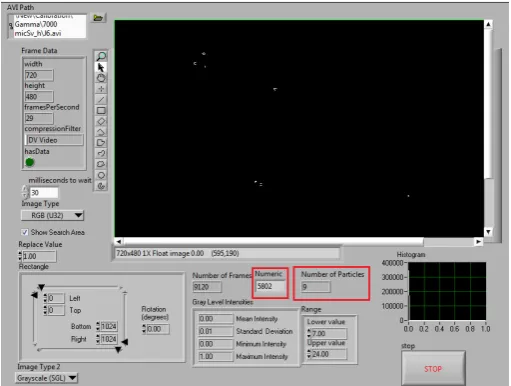Click the milliseconds to wait field
511x386 pixels.
(44, 193)
